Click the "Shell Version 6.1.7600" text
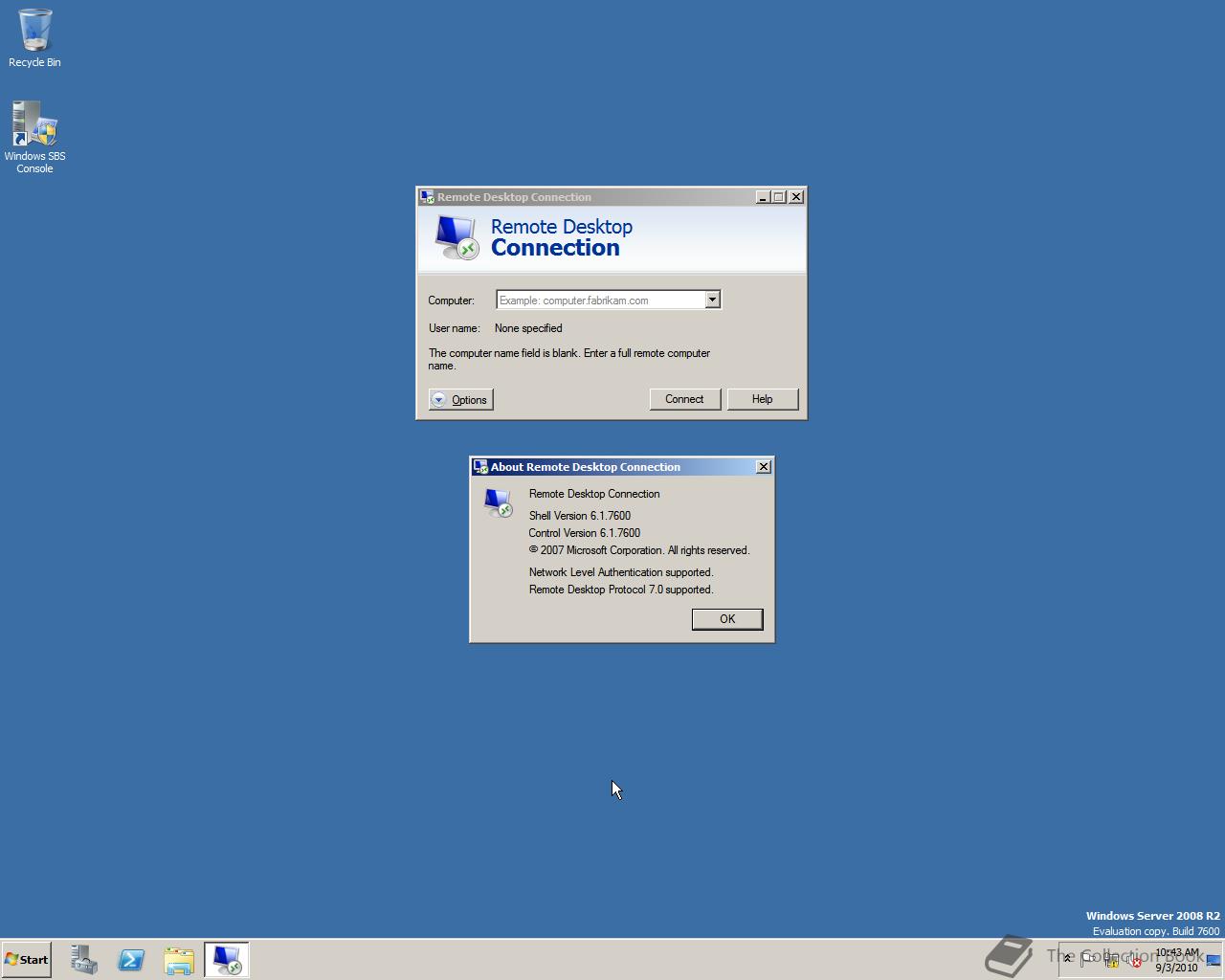1225x980 pixels. tap(580, 516)
